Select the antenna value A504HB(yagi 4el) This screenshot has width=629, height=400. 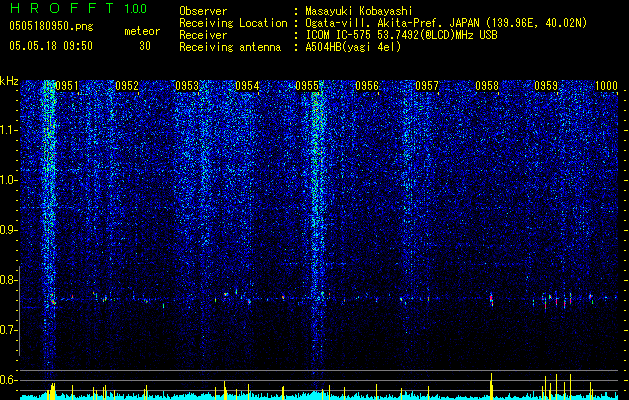pyautogui.click(x=353, y=47)
